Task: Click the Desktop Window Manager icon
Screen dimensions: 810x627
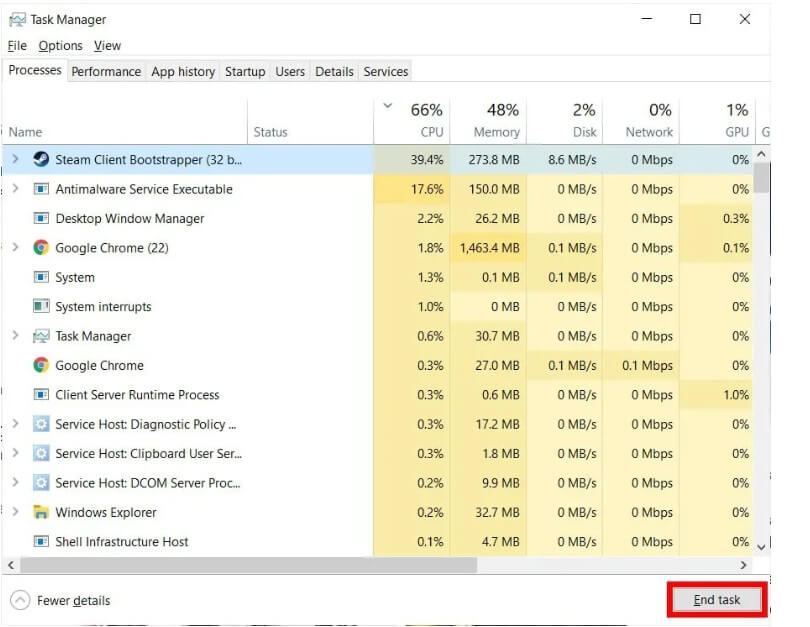Action: [x=41, y=219]
